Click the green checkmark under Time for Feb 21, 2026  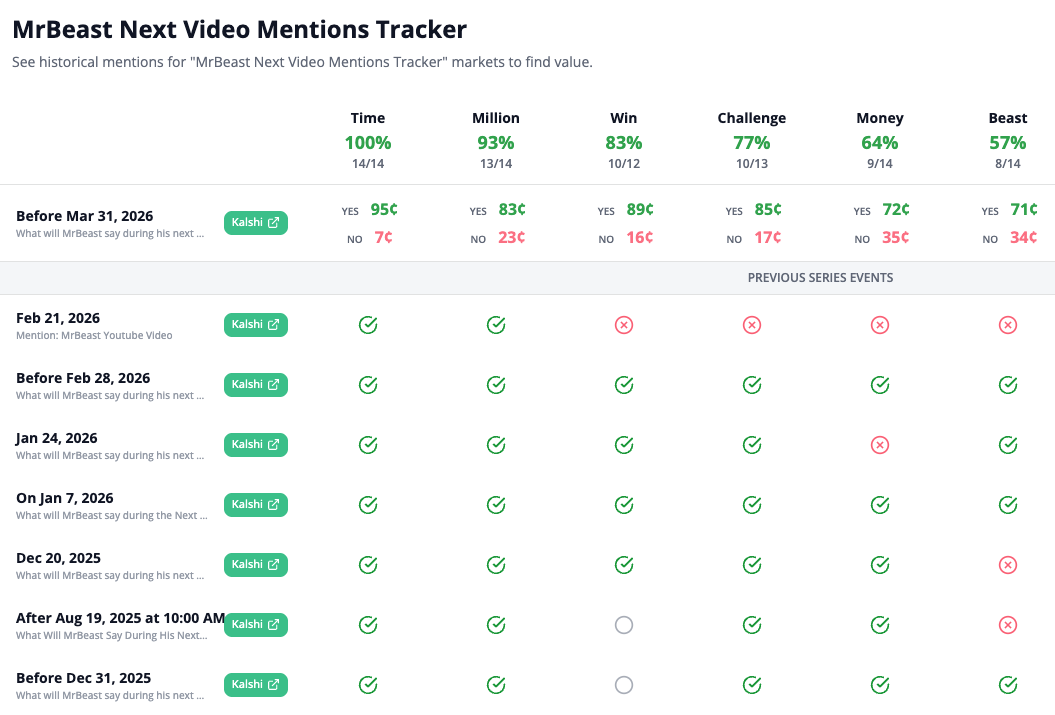(368, 325)
